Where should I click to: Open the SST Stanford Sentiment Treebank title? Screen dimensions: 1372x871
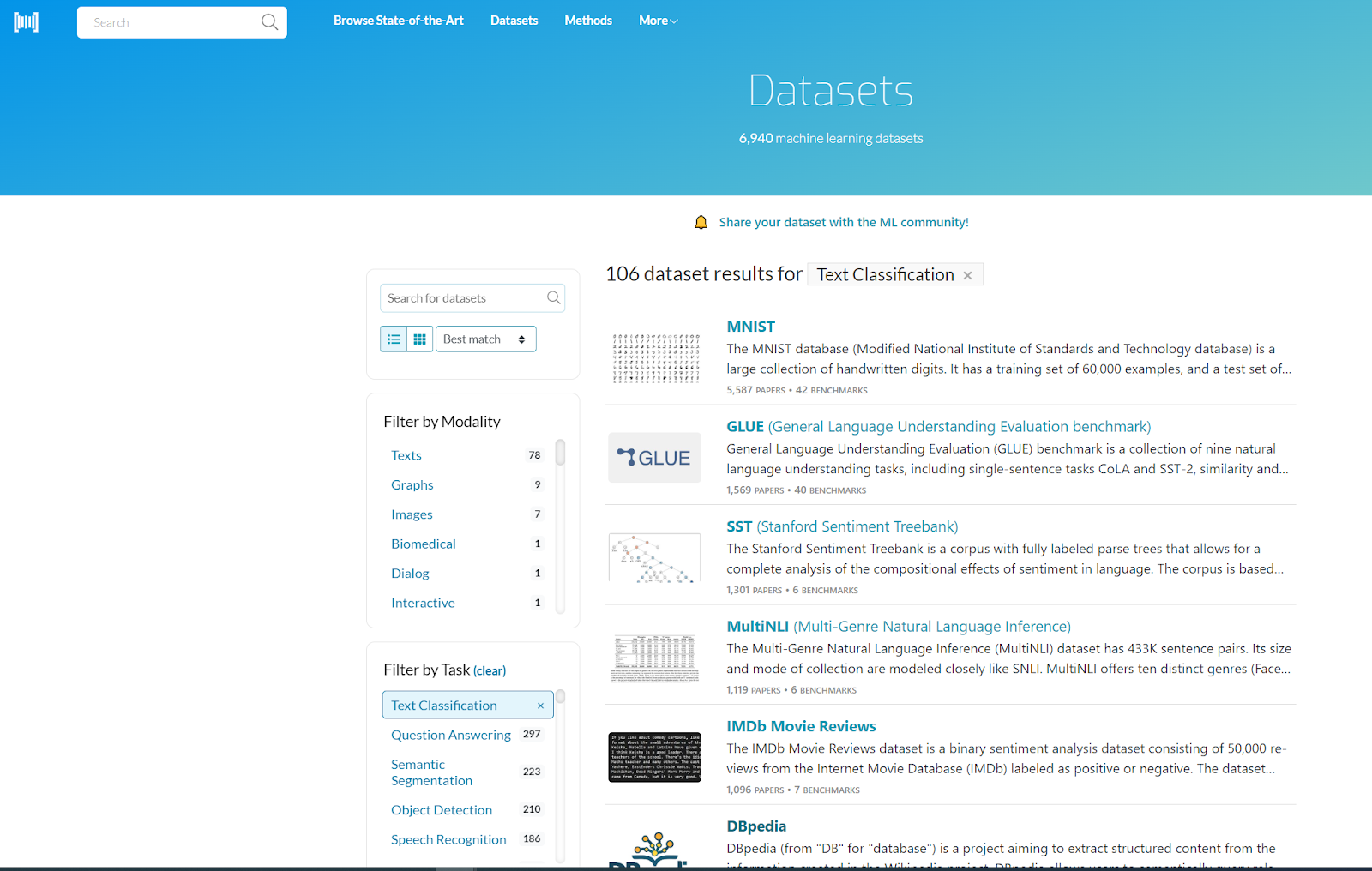[x=842, y=526]
